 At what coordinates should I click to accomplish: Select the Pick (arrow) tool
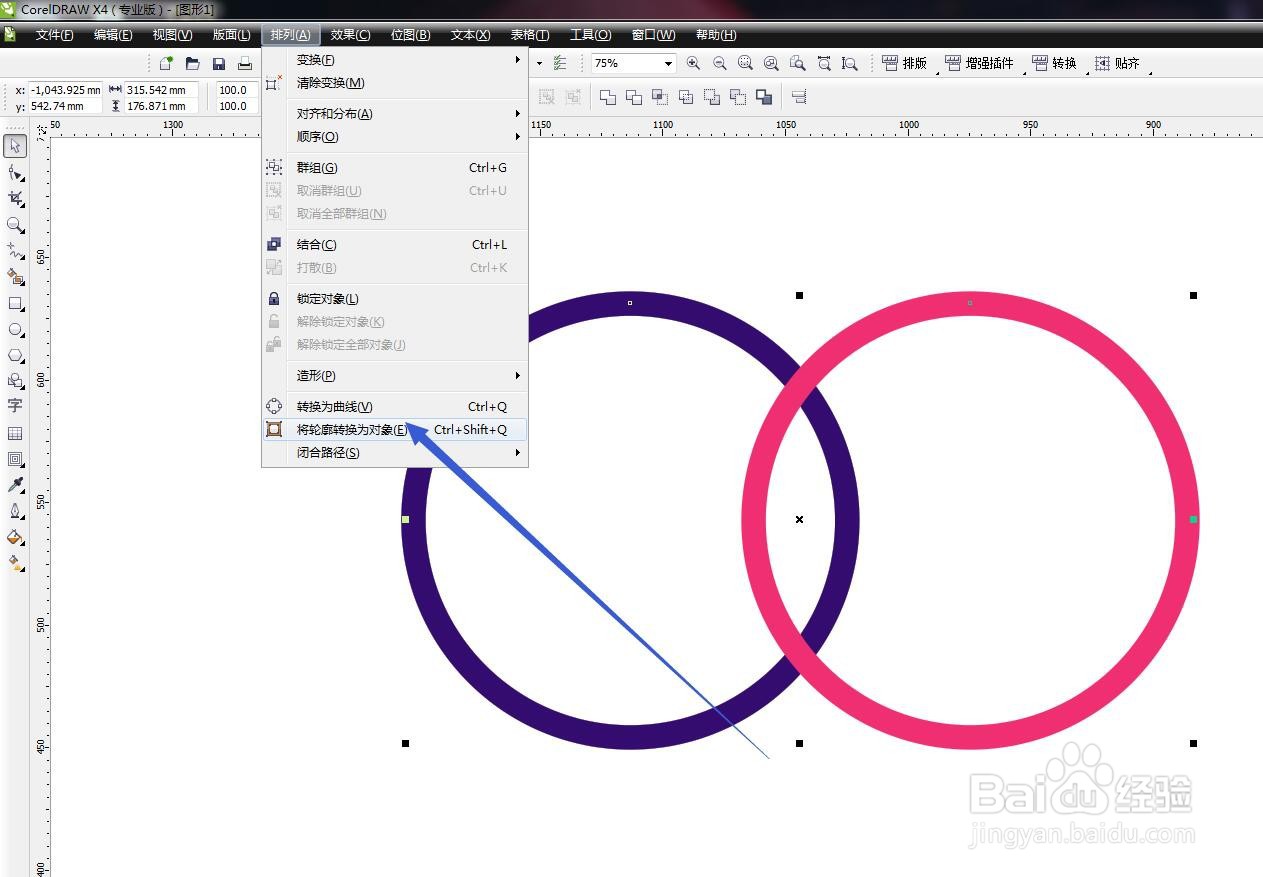pos(15,147)
